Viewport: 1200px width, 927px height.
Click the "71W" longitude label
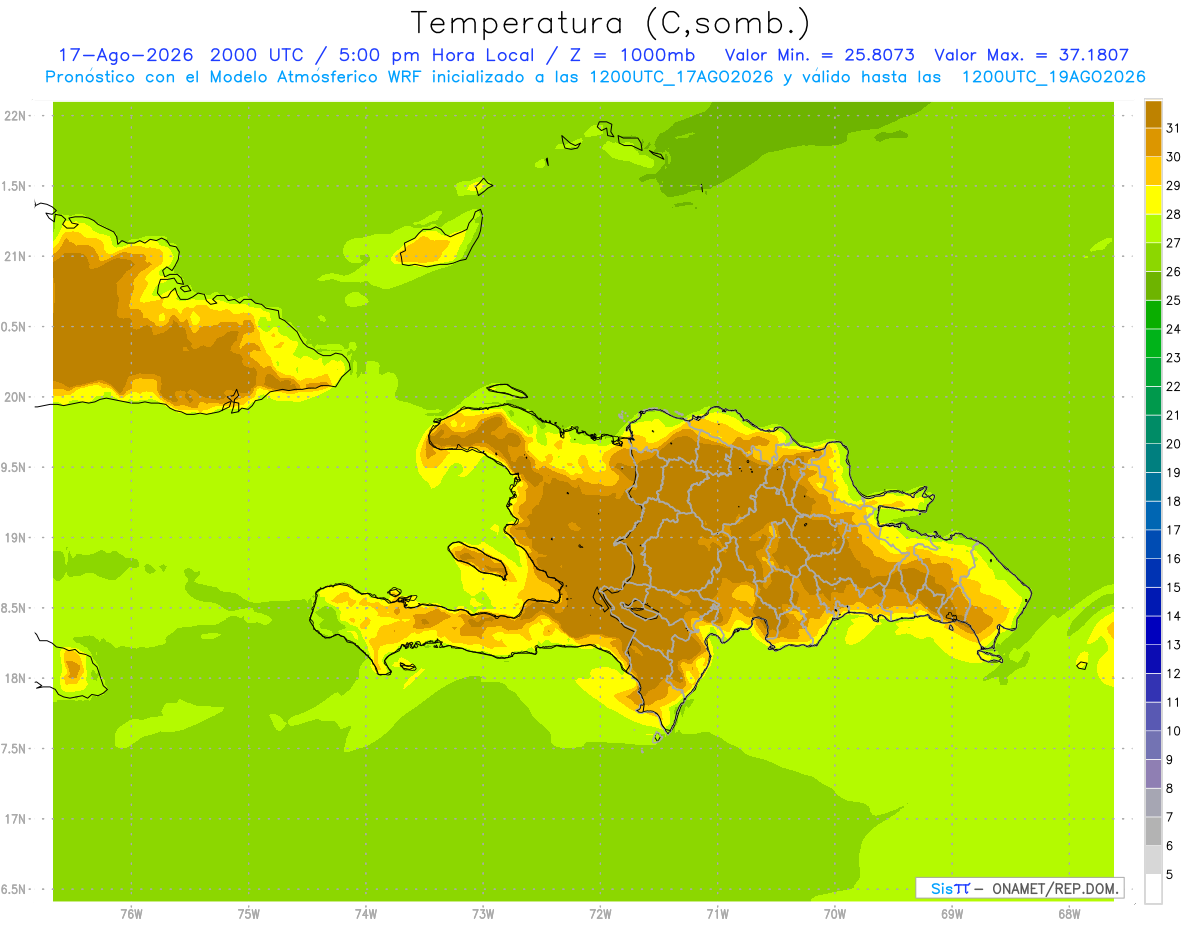[x=717, y=914]
